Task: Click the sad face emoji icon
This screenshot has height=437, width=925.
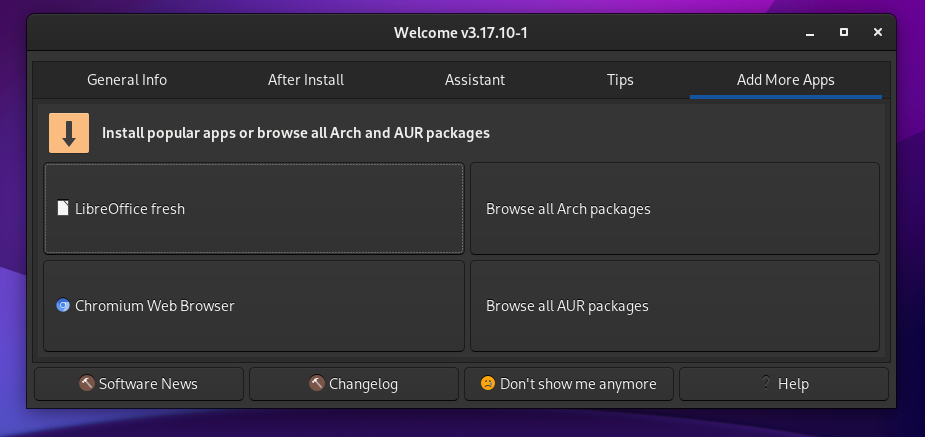Action: 487,384
